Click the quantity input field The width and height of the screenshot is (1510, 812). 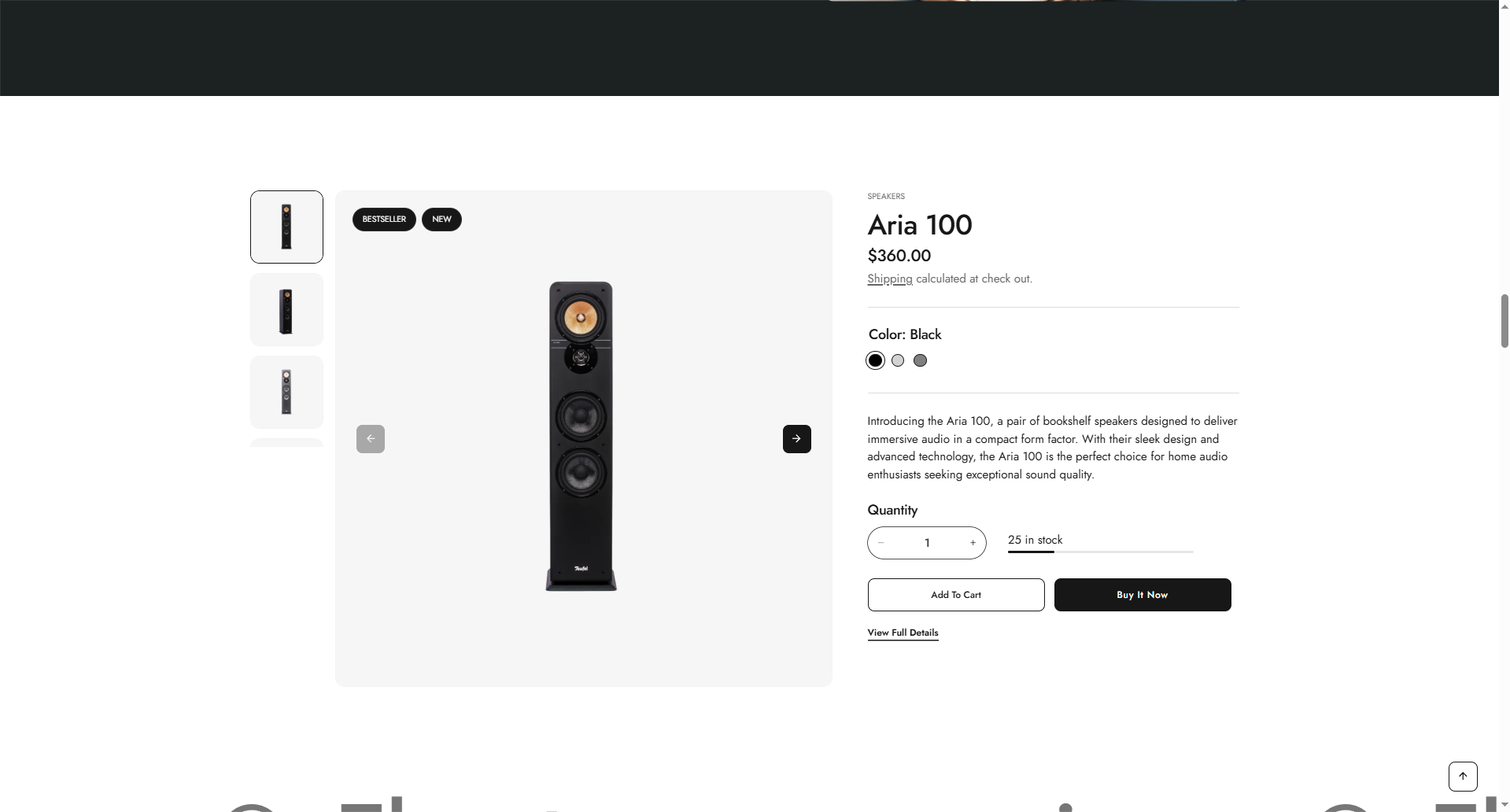click(927, 543)
